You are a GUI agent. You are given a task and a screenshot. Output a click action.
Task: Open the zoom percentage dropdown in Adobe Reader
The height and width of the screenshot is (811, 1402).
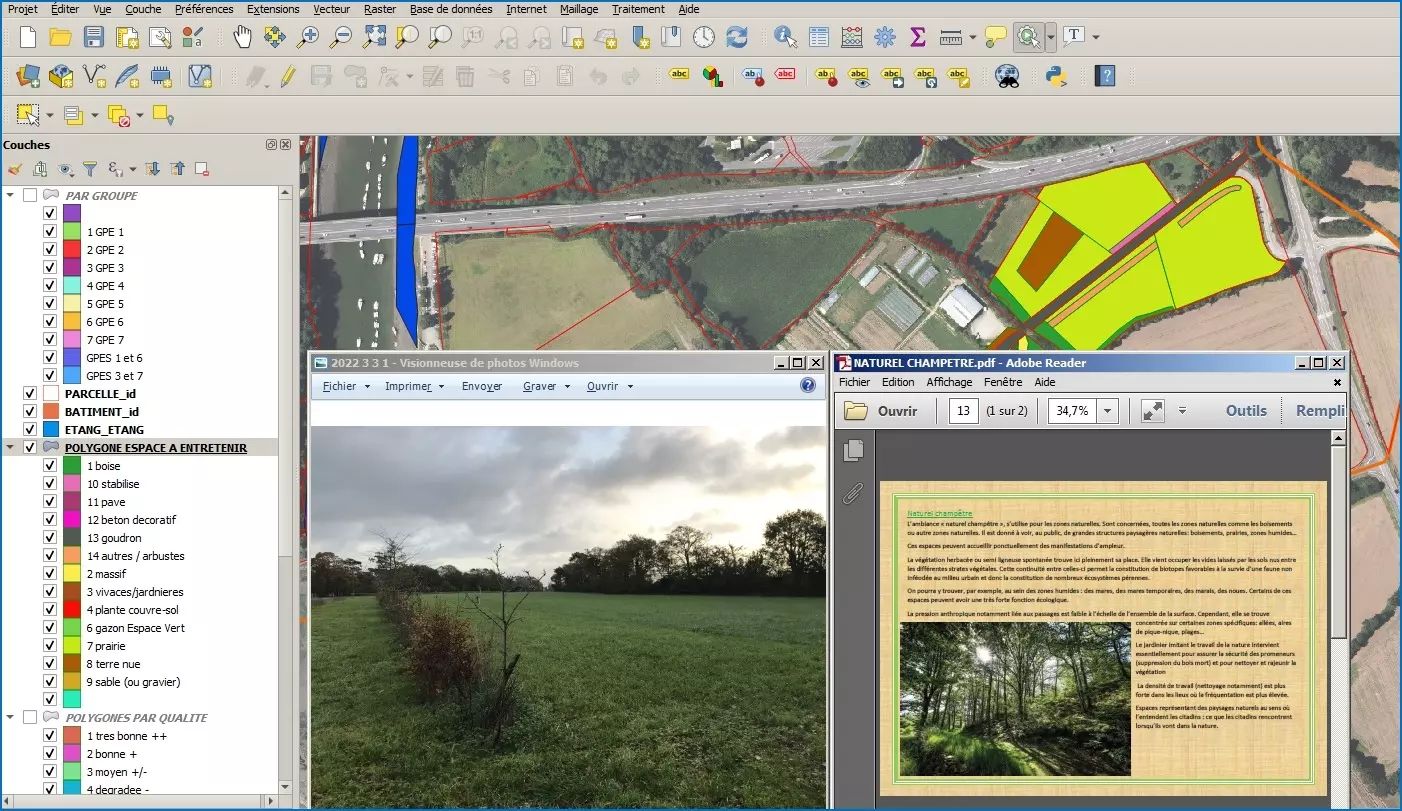[x=1107, y=411]
